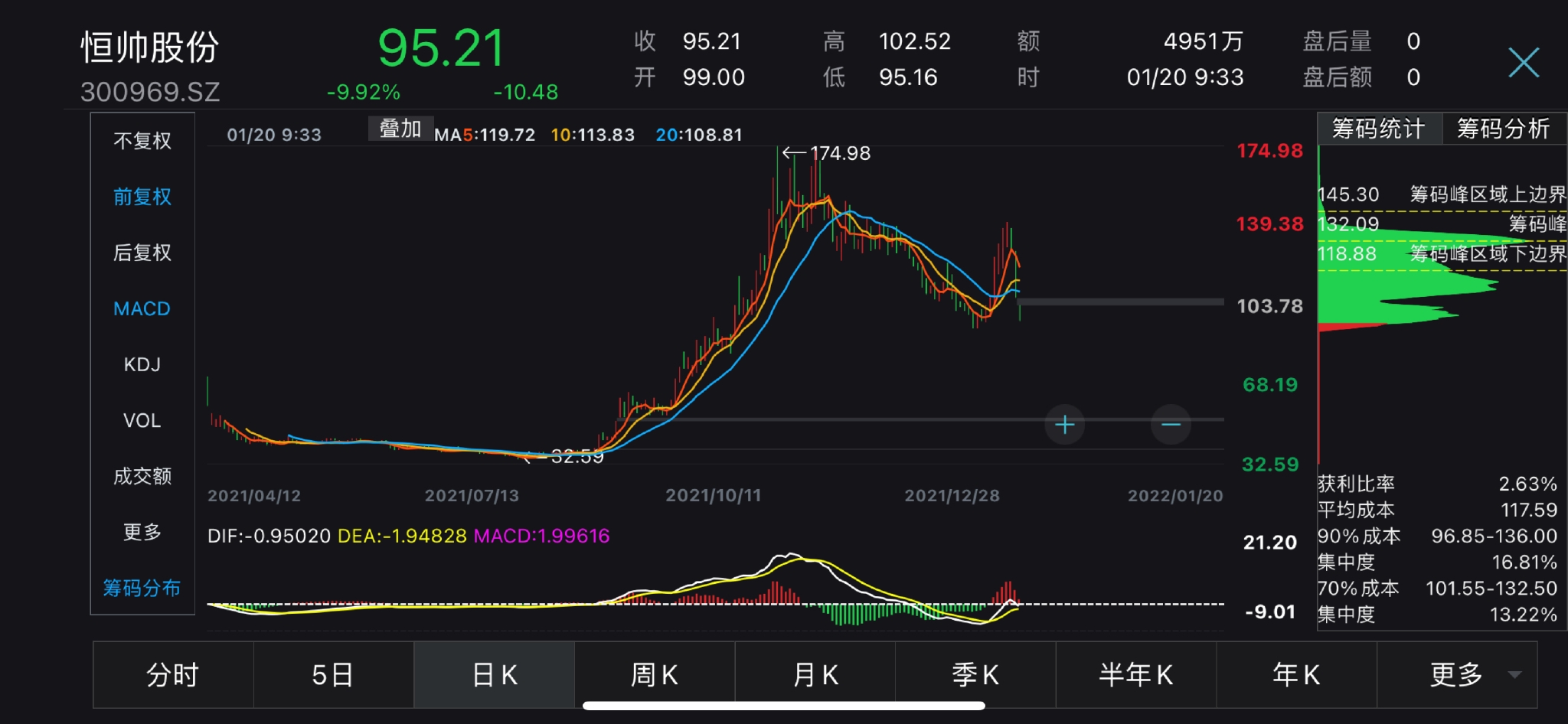This screenshot has height=724, width=1568.
Task: Select 不复权 price mode
Action: point(142,140)
